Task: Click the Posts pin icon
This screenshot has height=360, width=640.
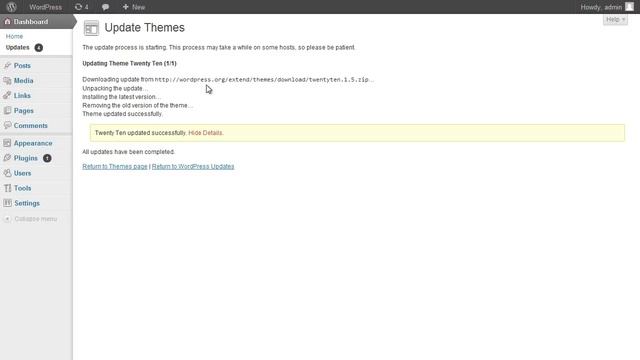Action: [x=7, y=65]
